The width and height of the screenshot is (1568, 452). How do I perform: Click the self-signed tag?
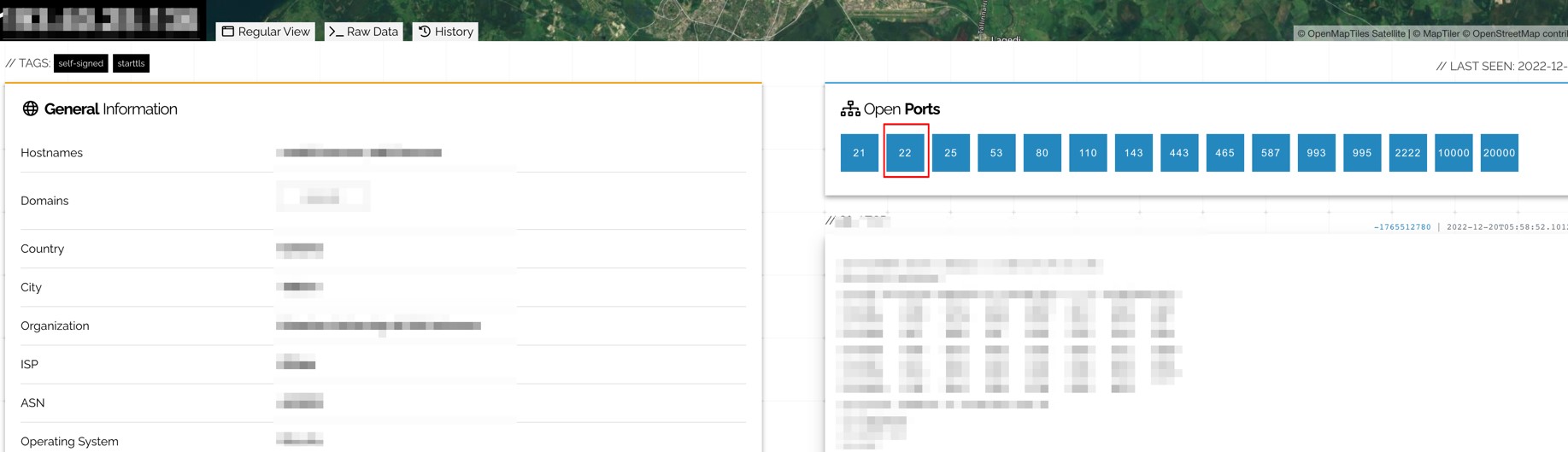[x=80, y=63]
